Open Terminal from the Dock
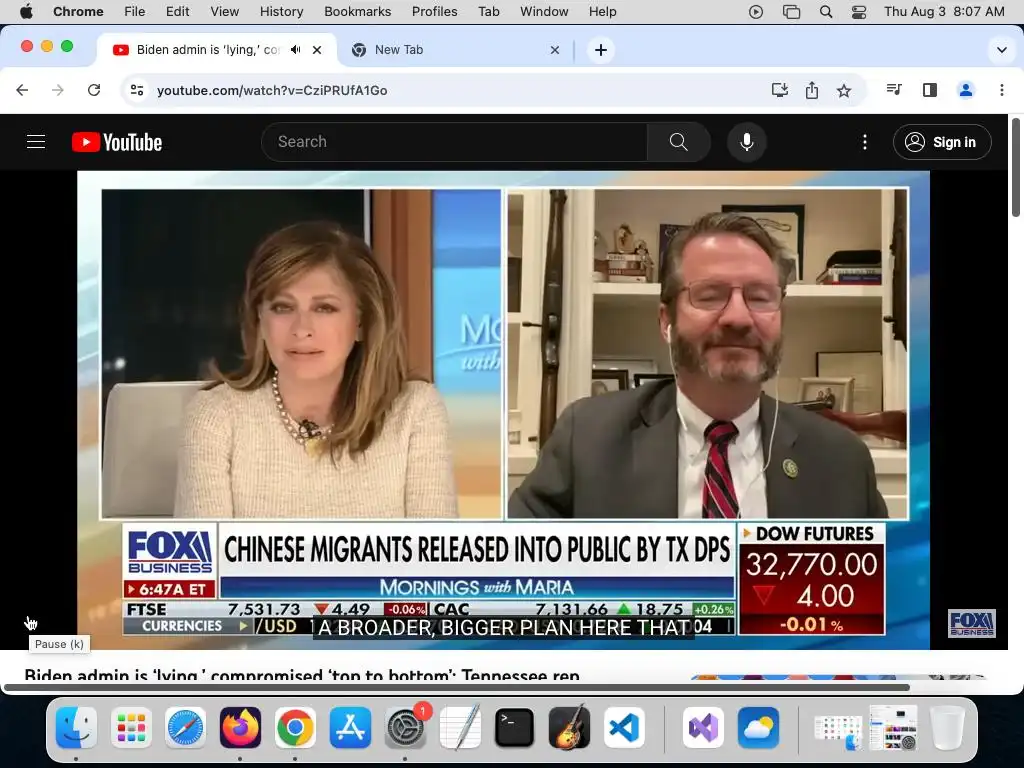Image resolution: width=1024 pixels, height=768 pixels. coord(514,727)
